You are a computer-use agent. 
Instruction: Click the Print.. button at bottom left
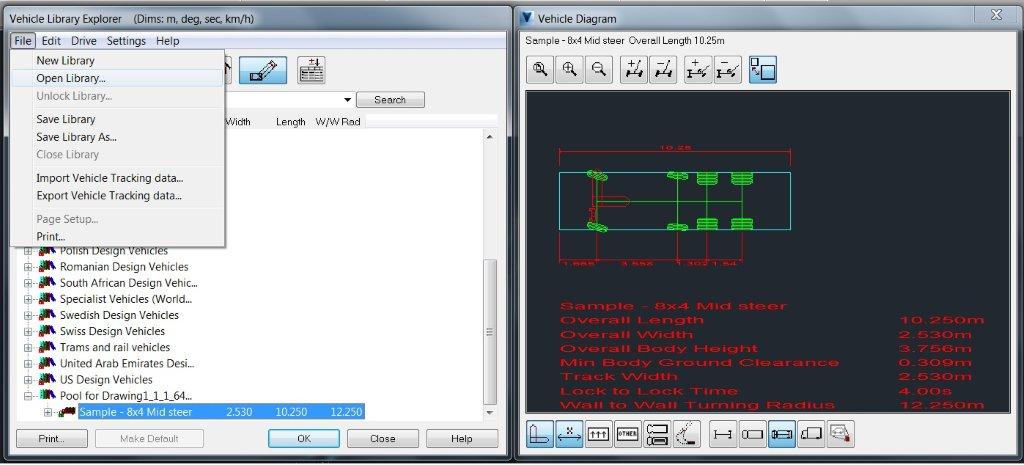(52, 439)
